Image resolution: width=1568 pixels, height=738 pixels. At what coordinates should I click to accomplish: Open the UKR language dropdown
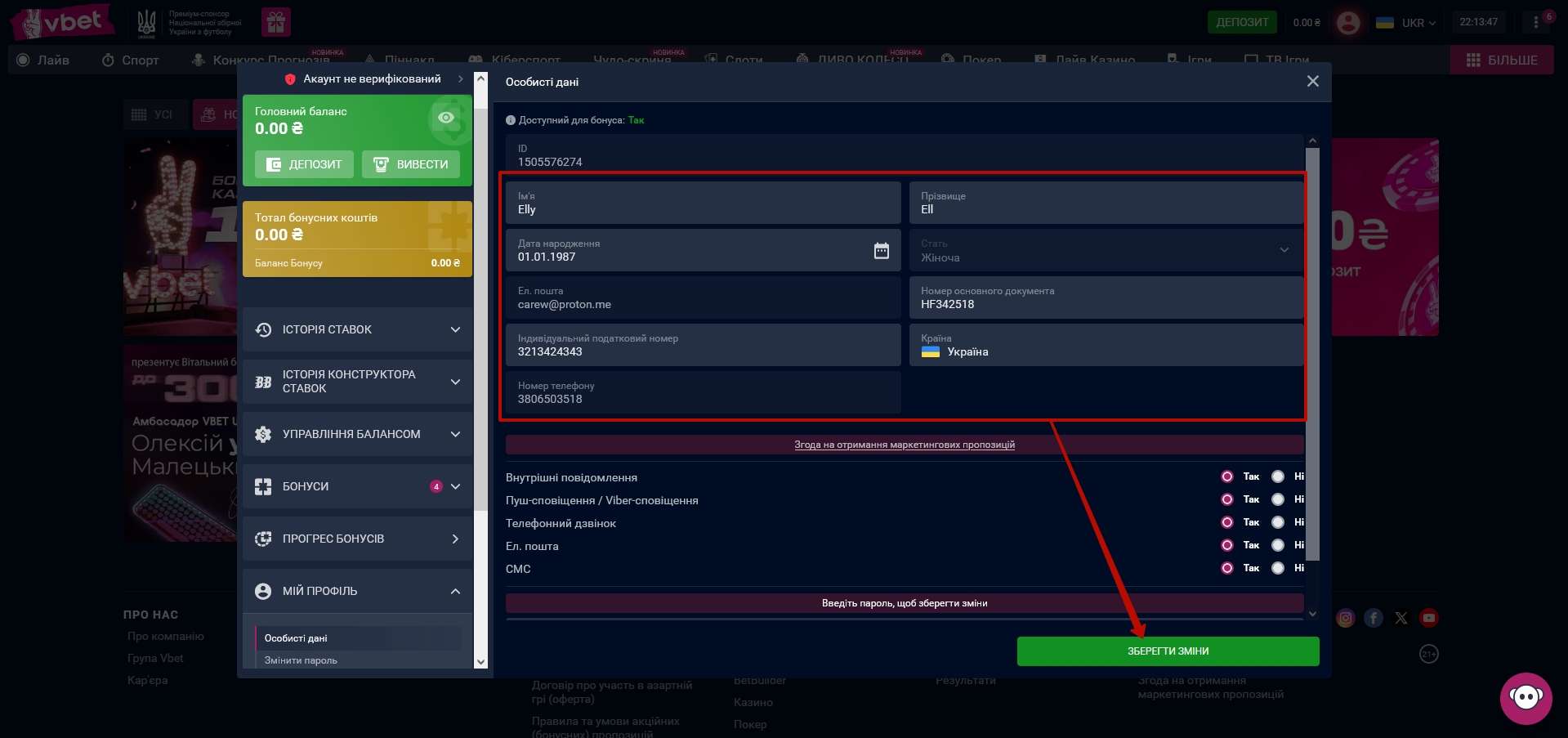click(x=1406, y=23)
